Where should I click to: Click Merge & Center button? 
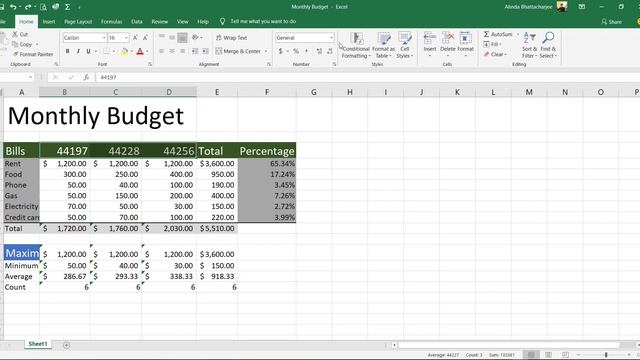238,51
